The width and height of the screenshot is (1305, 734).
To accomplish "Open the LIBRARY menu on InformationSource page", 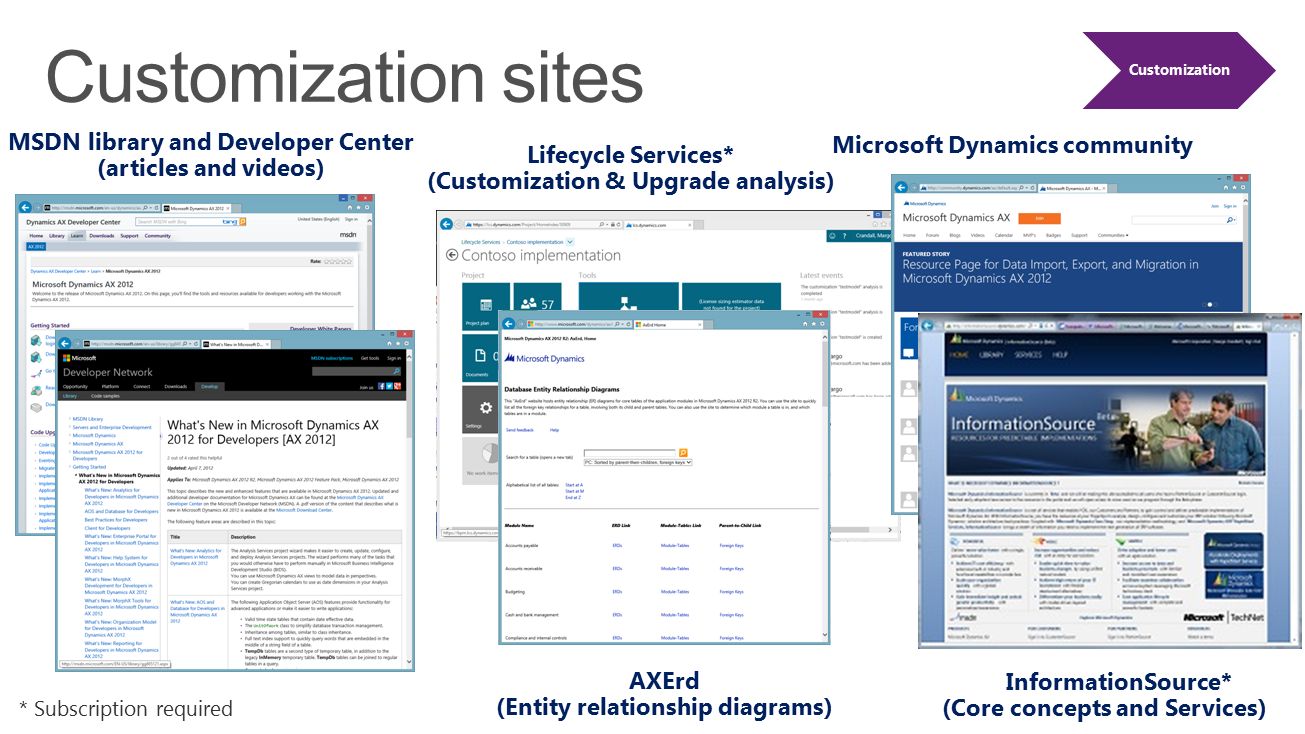I will (991, 355).
